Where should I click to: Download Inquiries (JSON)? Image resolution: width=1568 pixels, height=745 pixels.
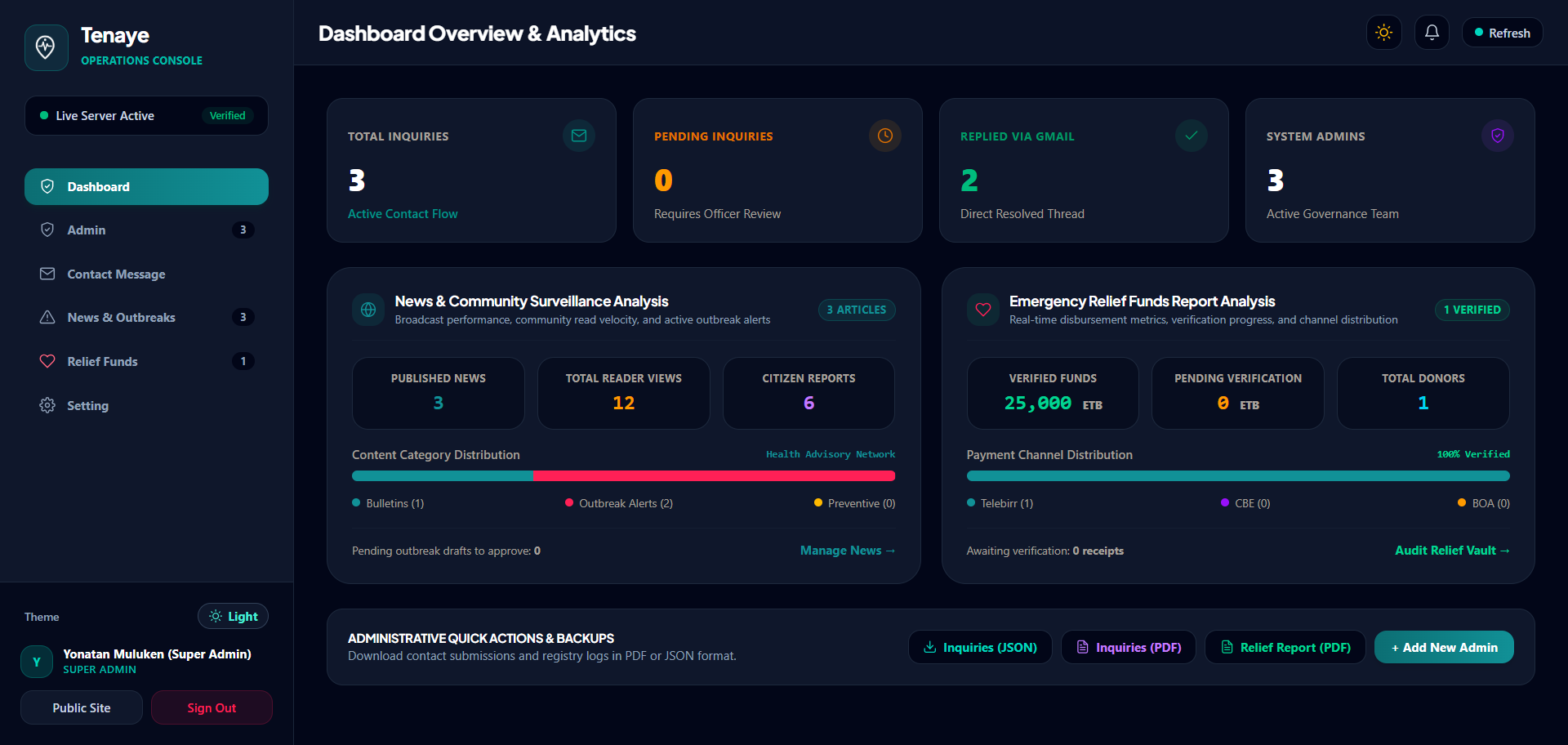pos(980,647)
